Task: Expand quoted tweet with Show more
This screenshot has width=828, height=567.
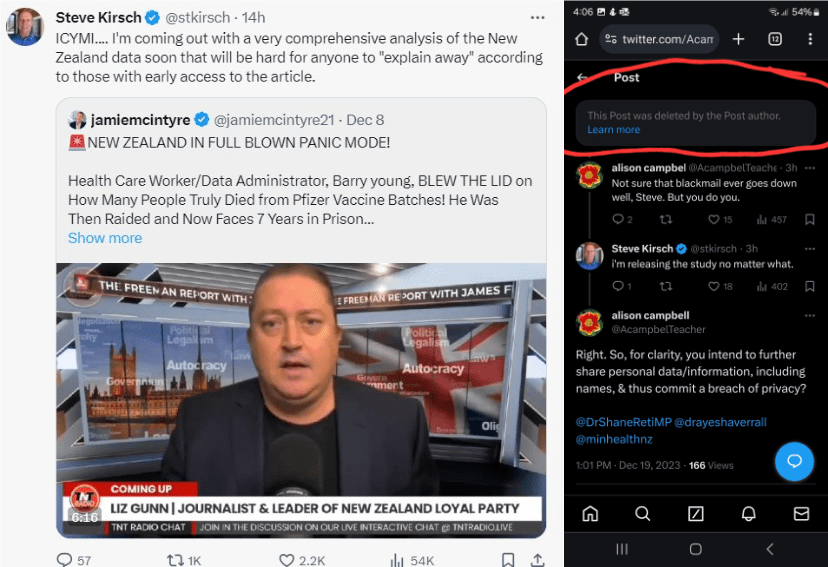Action: coord(105,238)
